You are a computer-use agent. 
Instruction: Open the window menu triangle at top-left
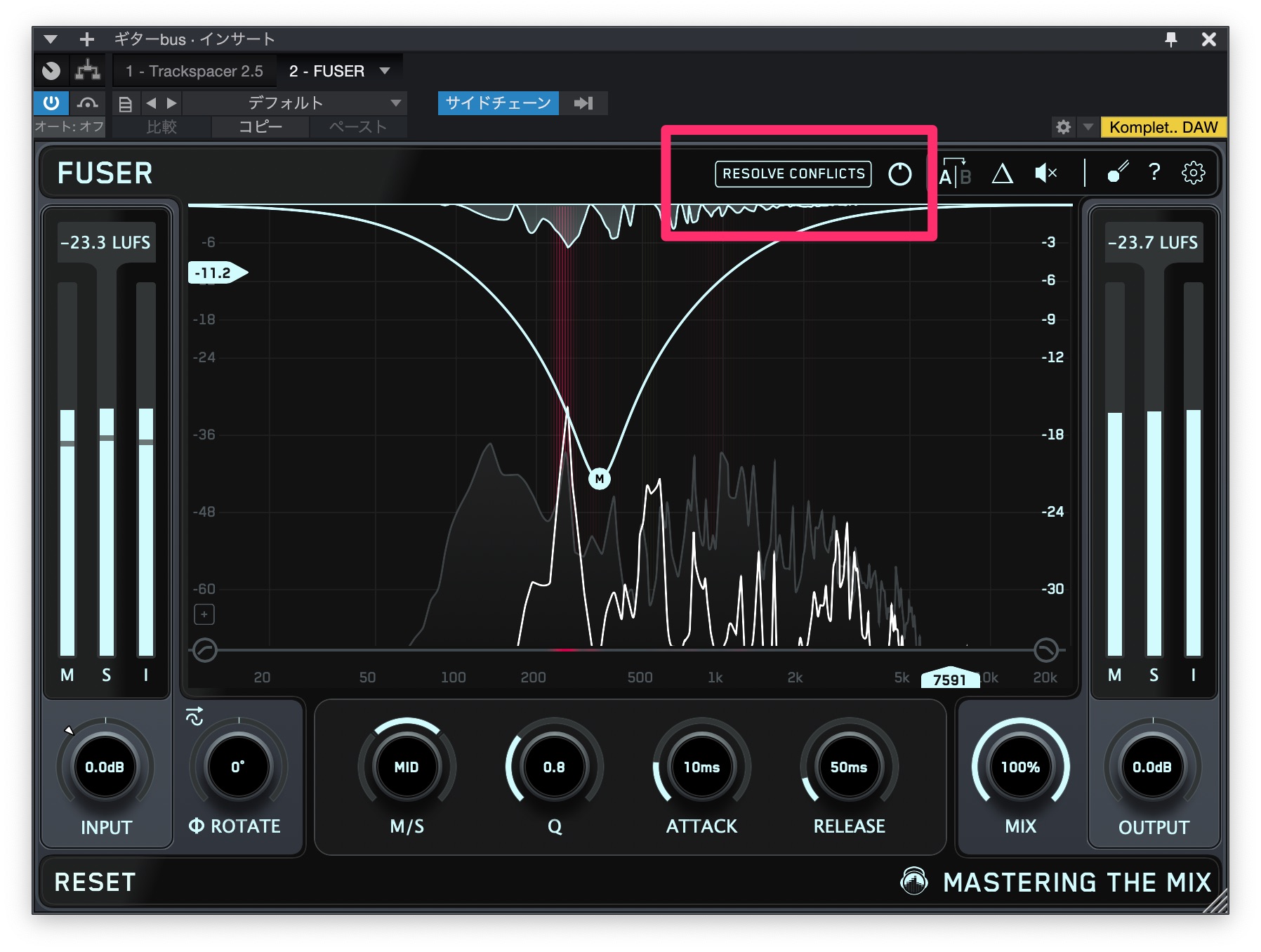coord(51,39)
